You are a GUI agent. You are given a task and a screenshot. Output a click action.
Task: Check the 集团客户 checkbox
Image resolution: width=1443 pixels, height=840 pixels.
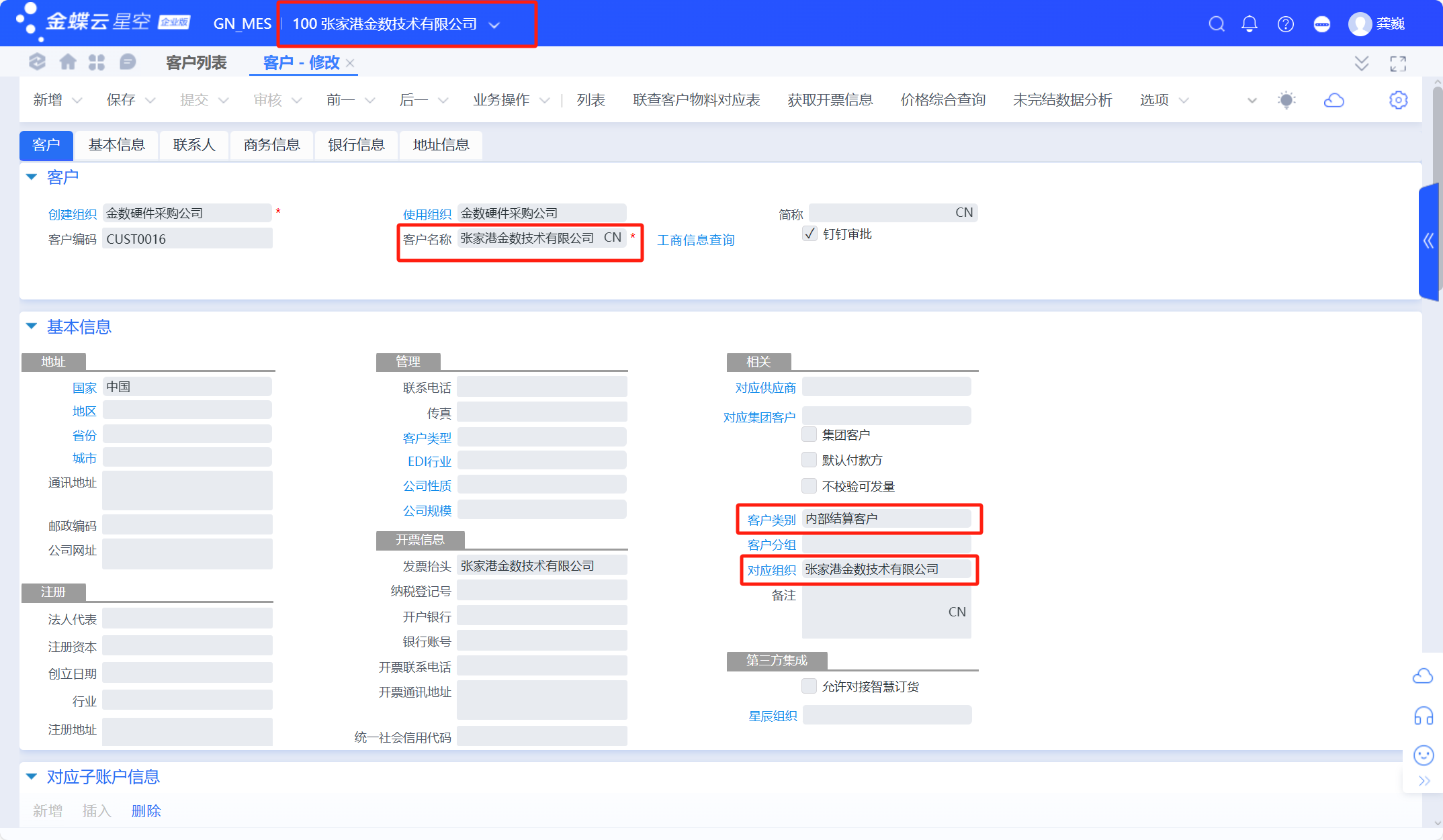[810, 434]
